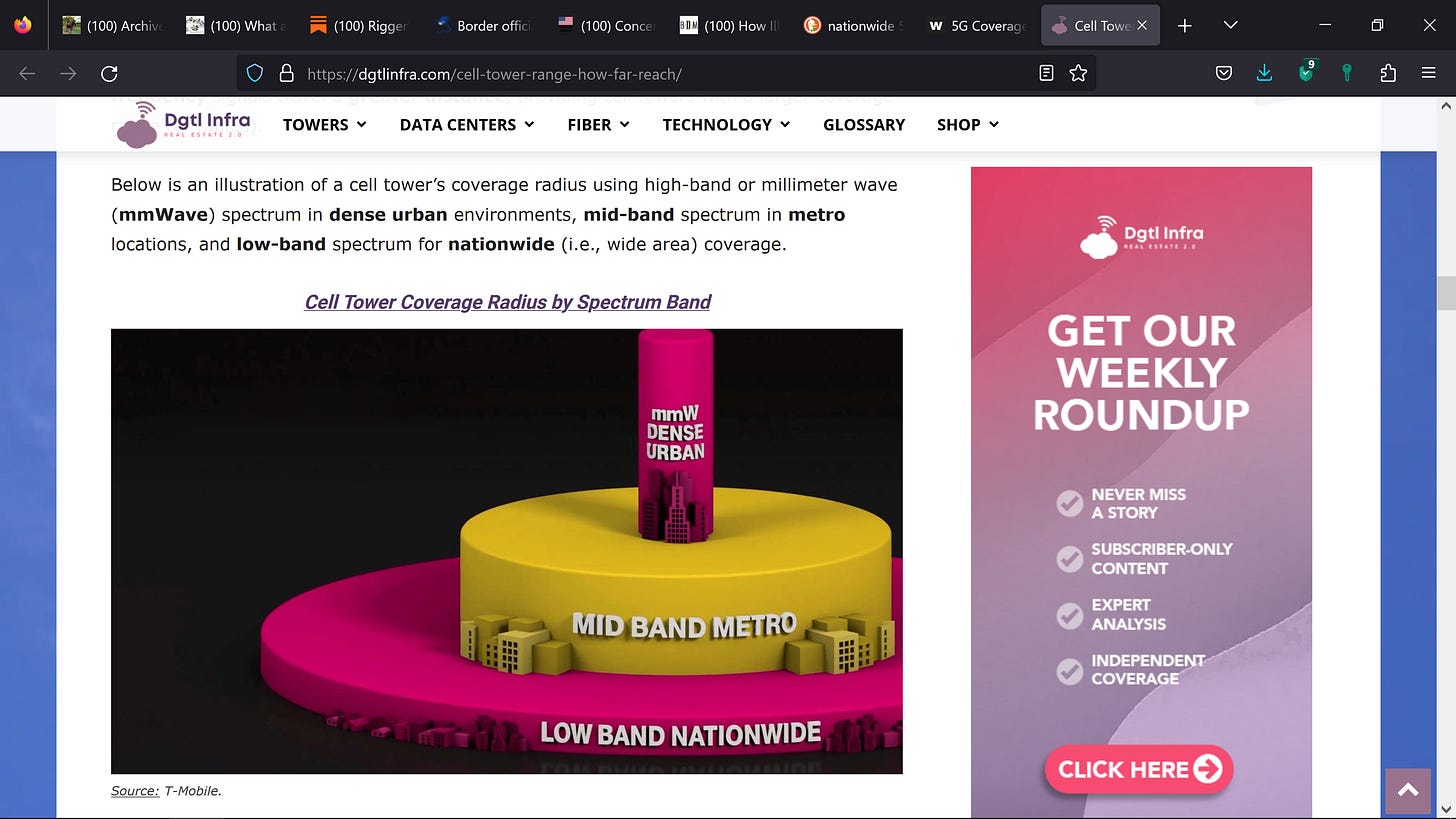Open a new tab with plus button
Image resolution: width=1456 pixels, height=819 pixels.
pyautogui.click(x=1185, y=25)
